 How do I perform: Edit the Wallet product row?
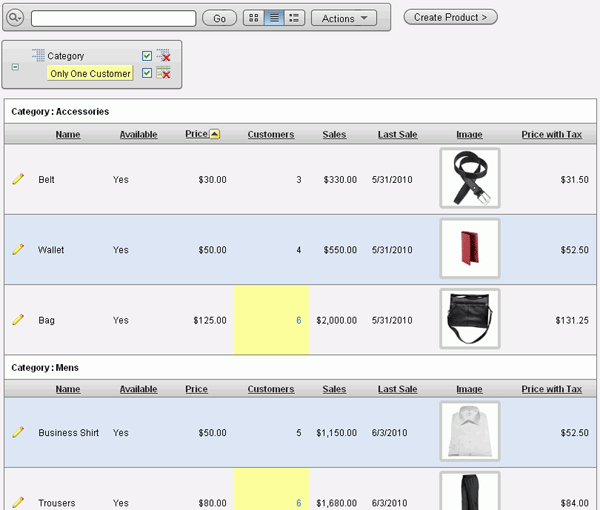pyautogui.click(x=18, y=249)
